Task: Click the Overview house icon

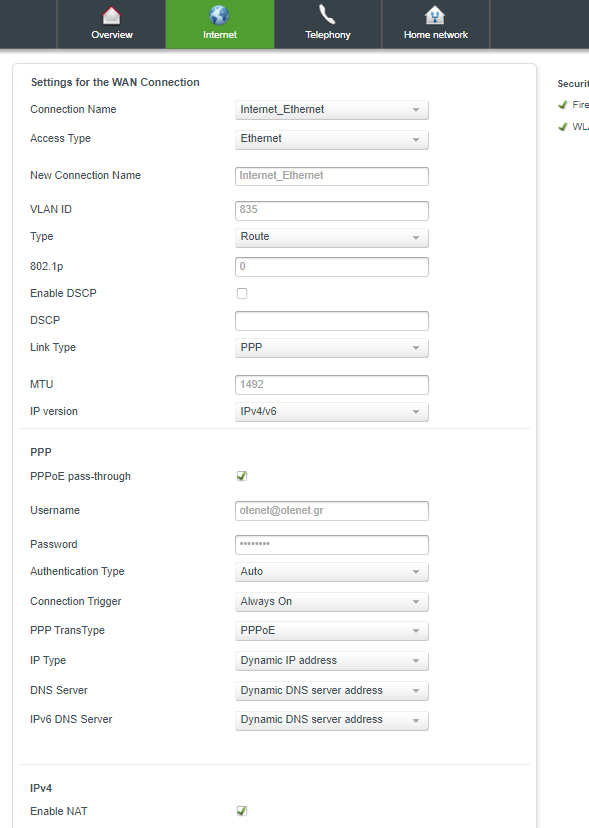Action: 111,16
